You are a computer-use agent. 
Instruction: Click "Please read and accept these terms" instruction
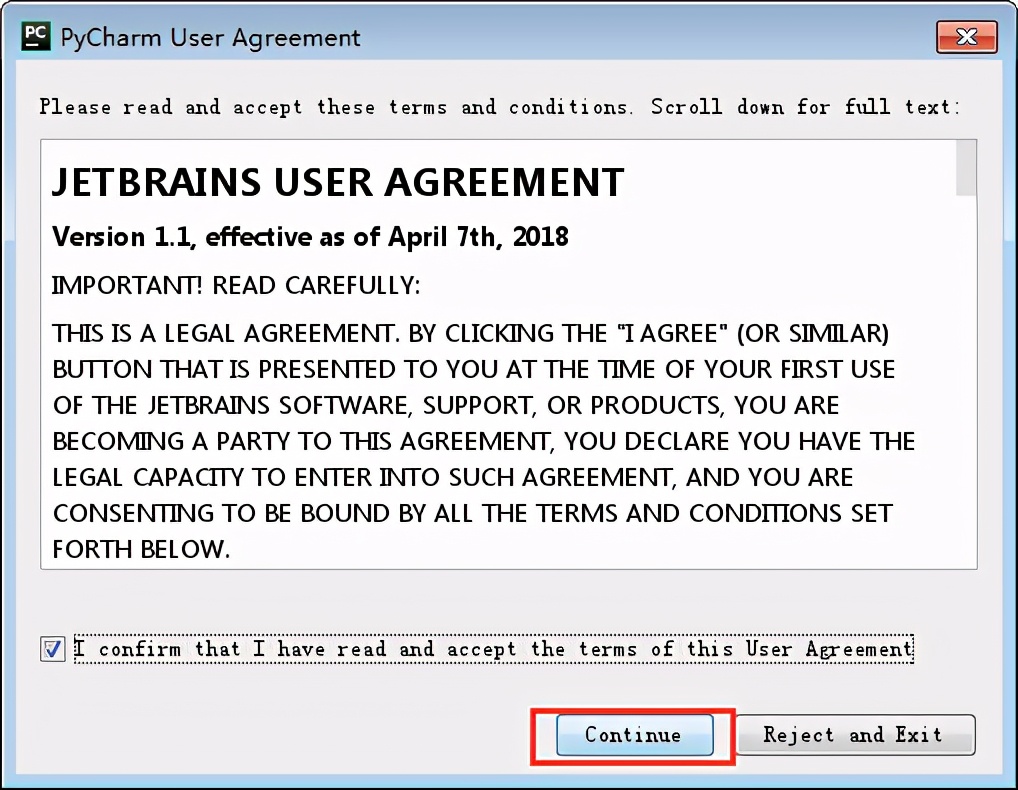coord(499,106)
